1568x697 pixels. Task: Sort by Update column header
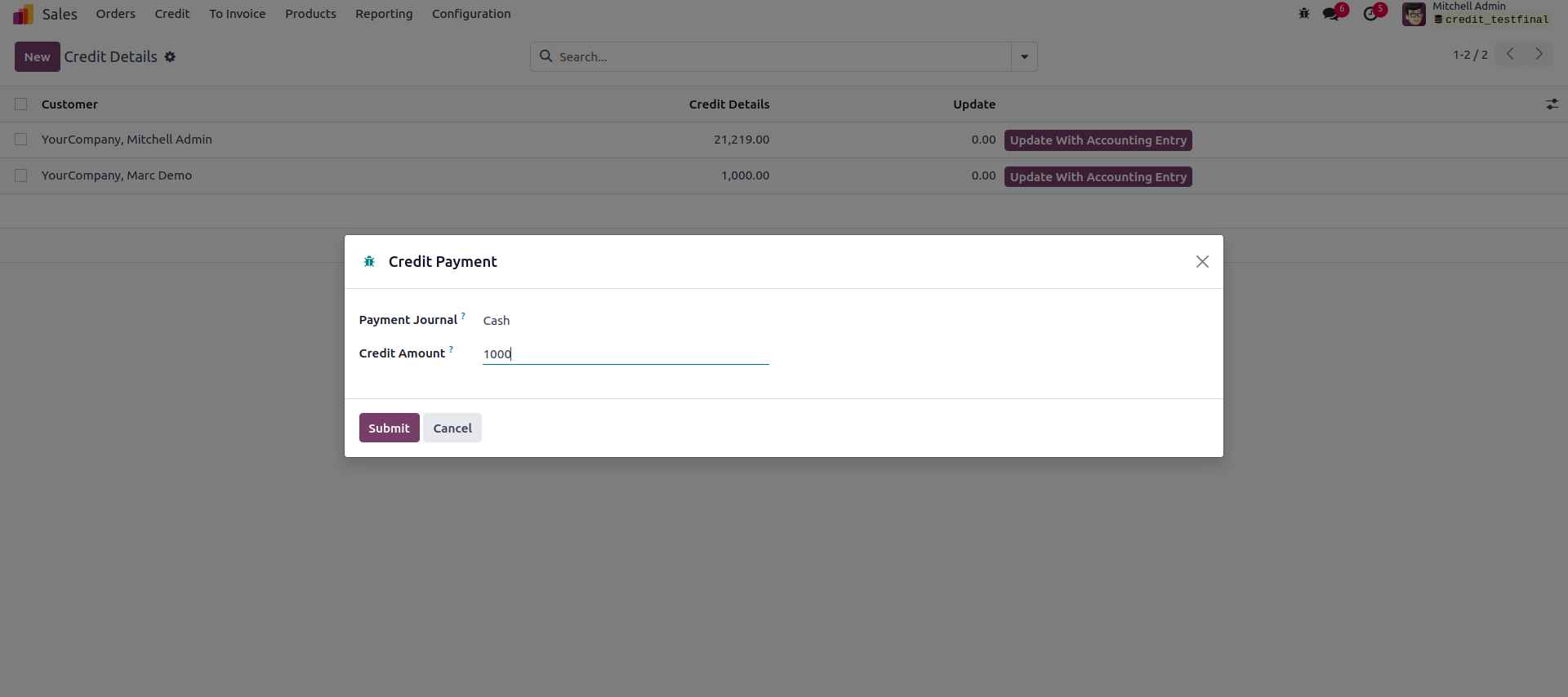click(974, 104)
